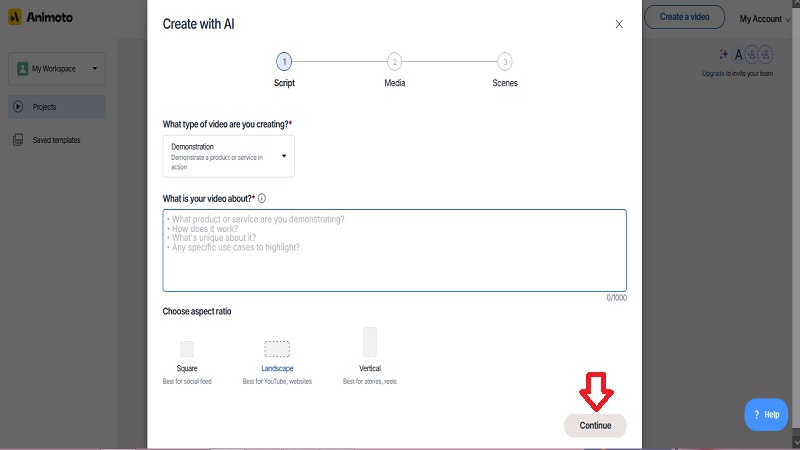
Task: Click the user avatar letter A
Action: click(x=738, y=55)
